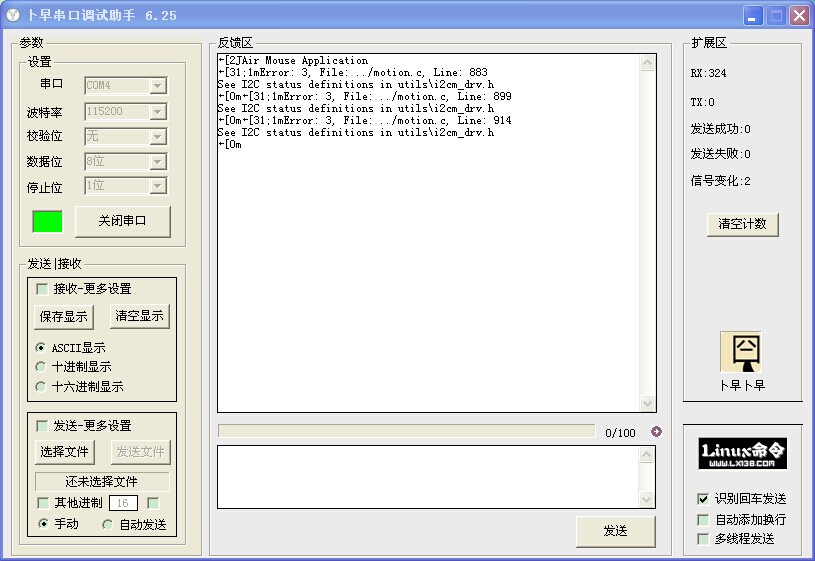
Task: Select ASCII显示 radio button
Action: point(41,347)
